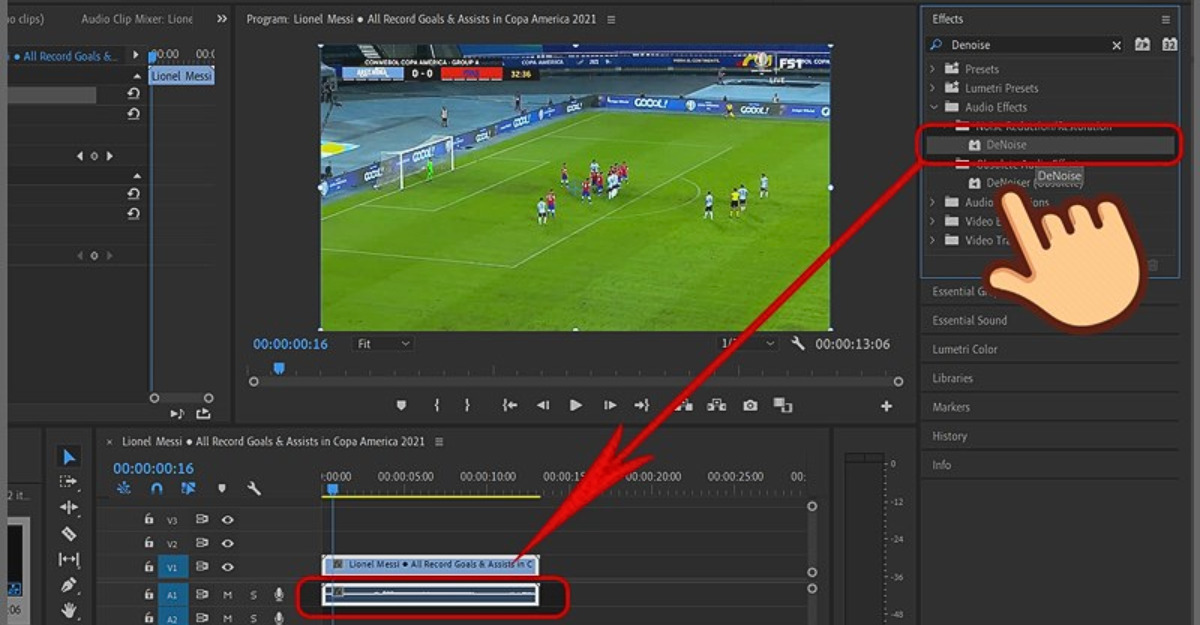Mark In point in Program Monitor
This screenshot has width=1200, height=625.
(x=437, y=406)
